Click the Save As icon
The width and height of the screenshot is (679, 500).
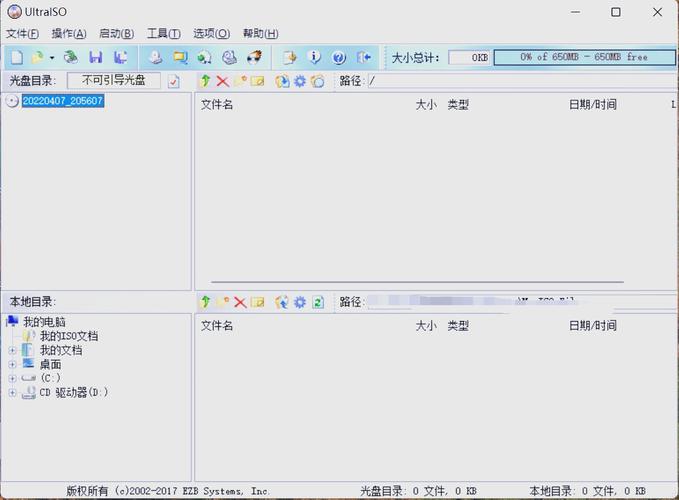[x=120, y=57]
